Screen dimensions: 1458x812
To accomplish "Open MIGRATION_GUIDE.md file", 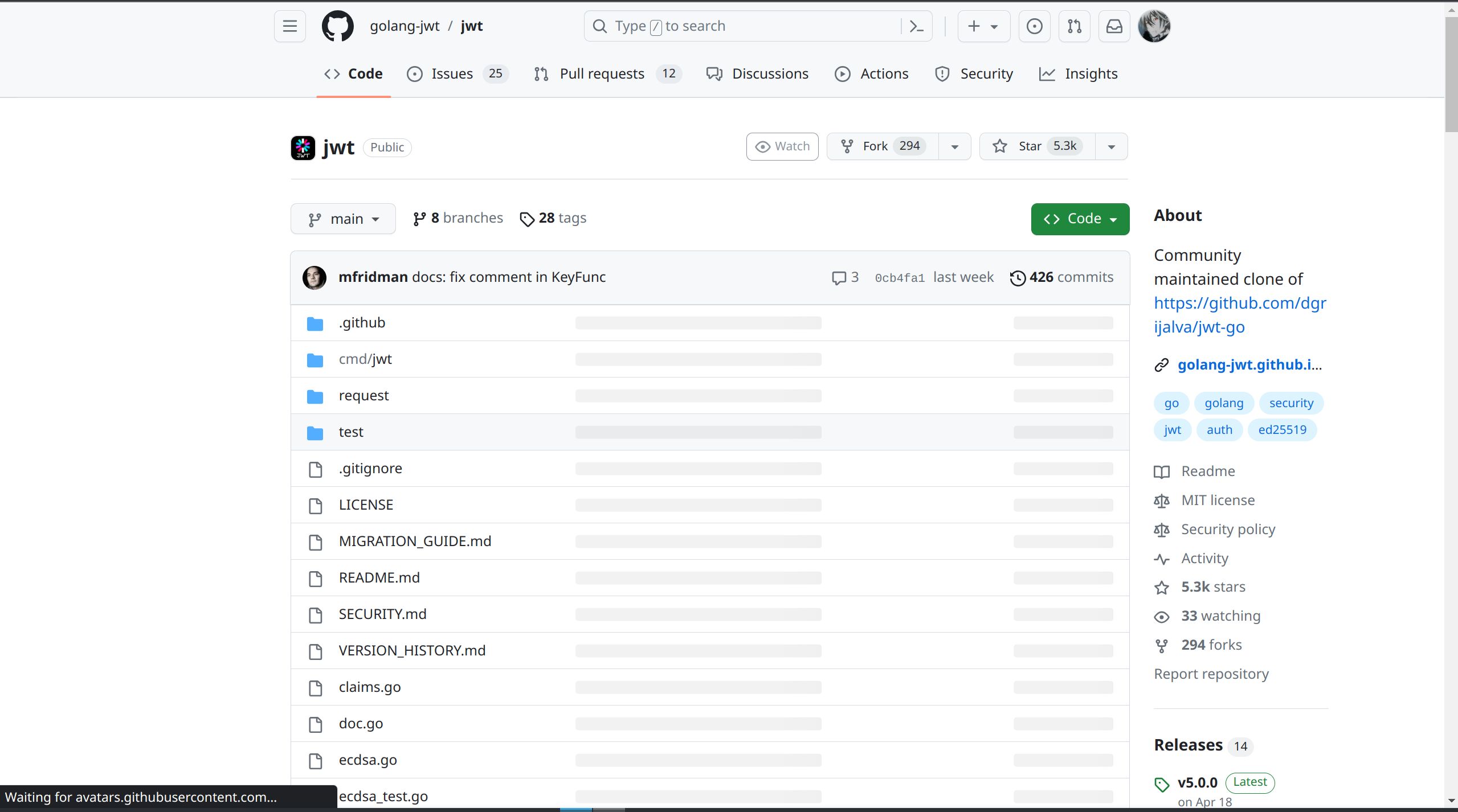I will 415,542.
